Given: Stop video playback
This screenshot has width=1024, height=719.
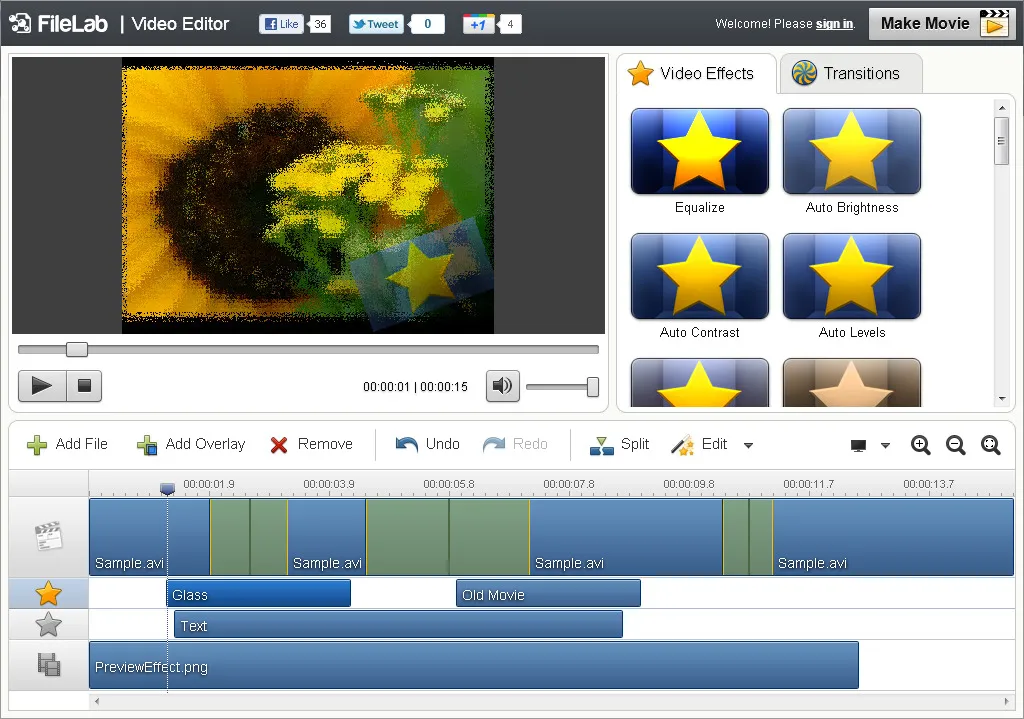Looking at the screenshot, I should [83, 386].
